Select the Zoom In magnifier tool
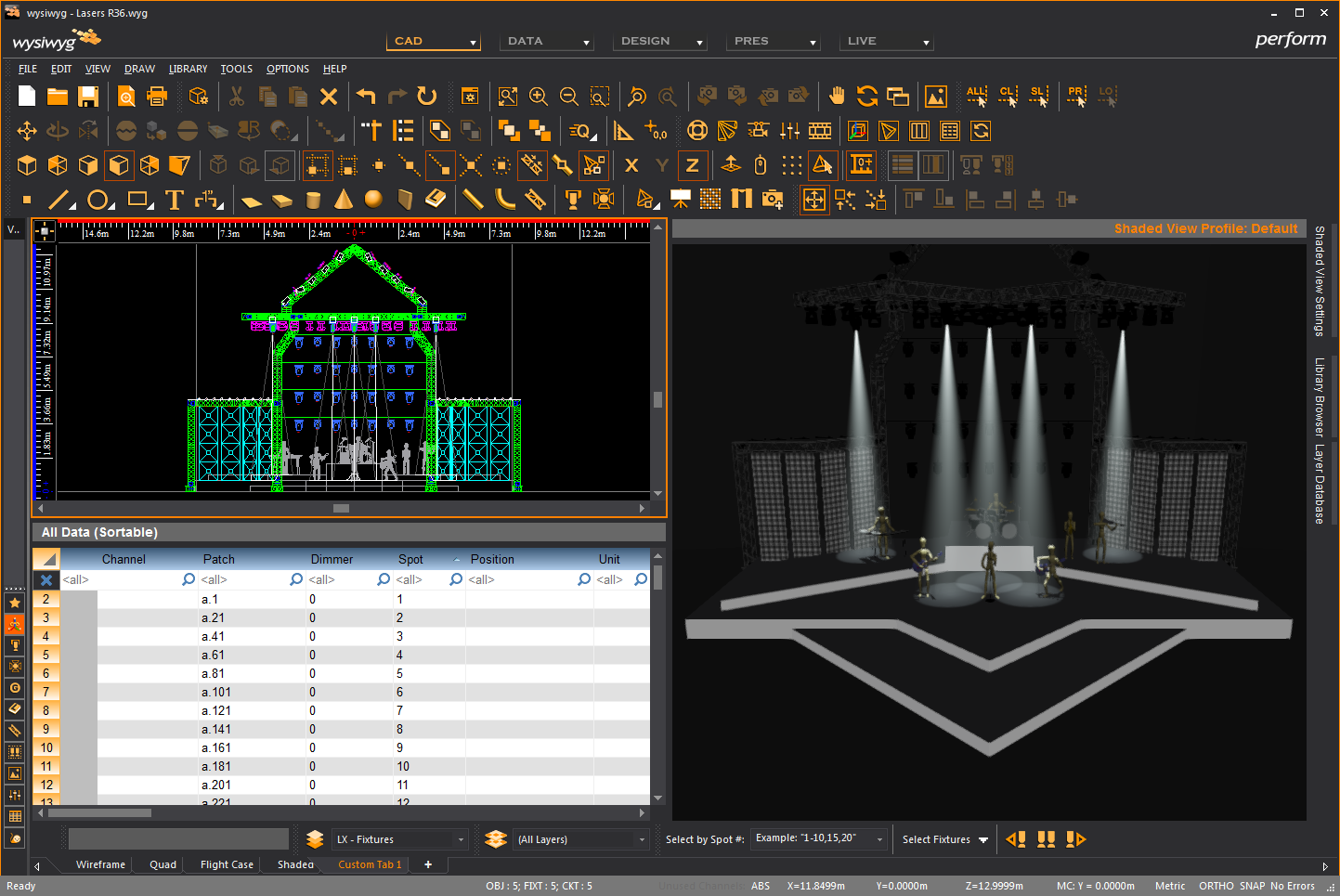The image size is (1340, 896). (x=539, y=97)
